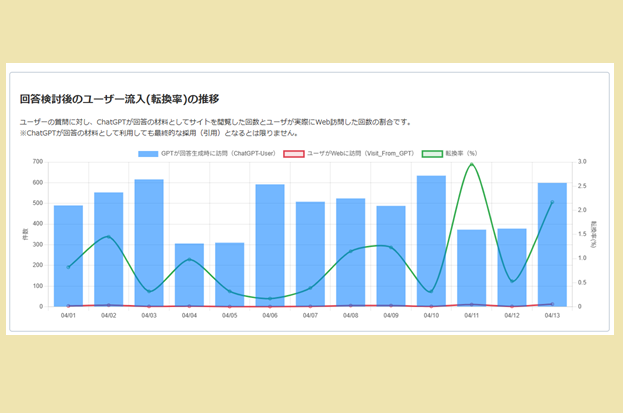Click the 04/08 x-axis date label
This screenshot has height=413, width=623.
tap(350, 316)
